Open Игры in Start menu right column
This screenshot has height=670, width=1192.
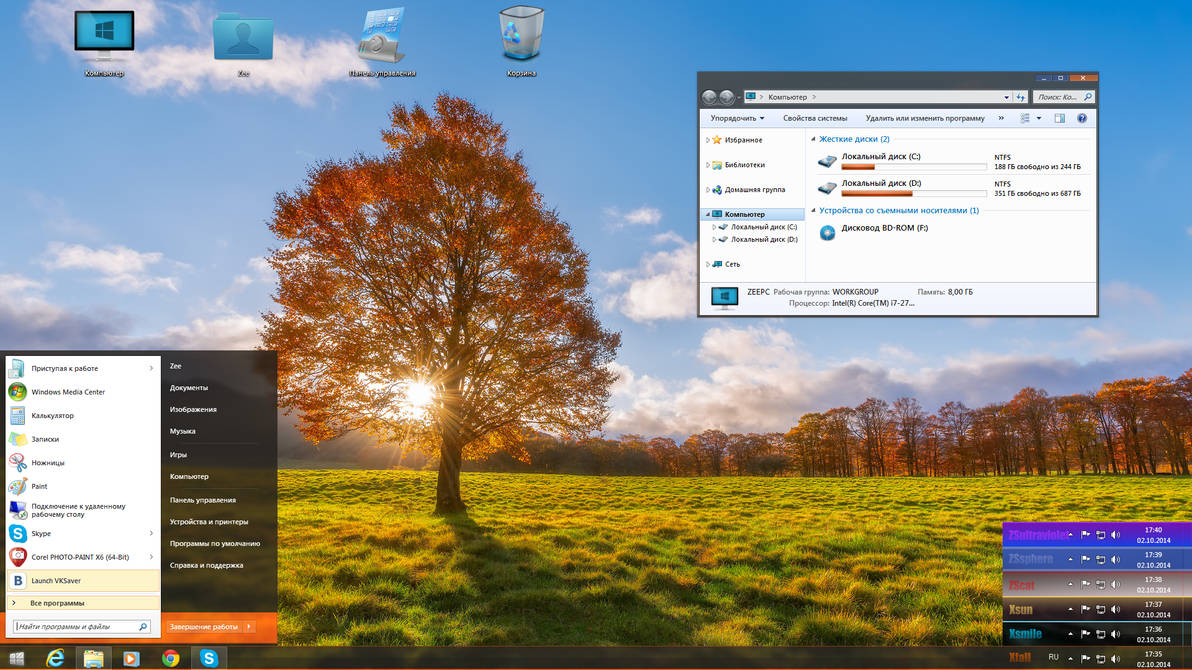tap(178, 455)
